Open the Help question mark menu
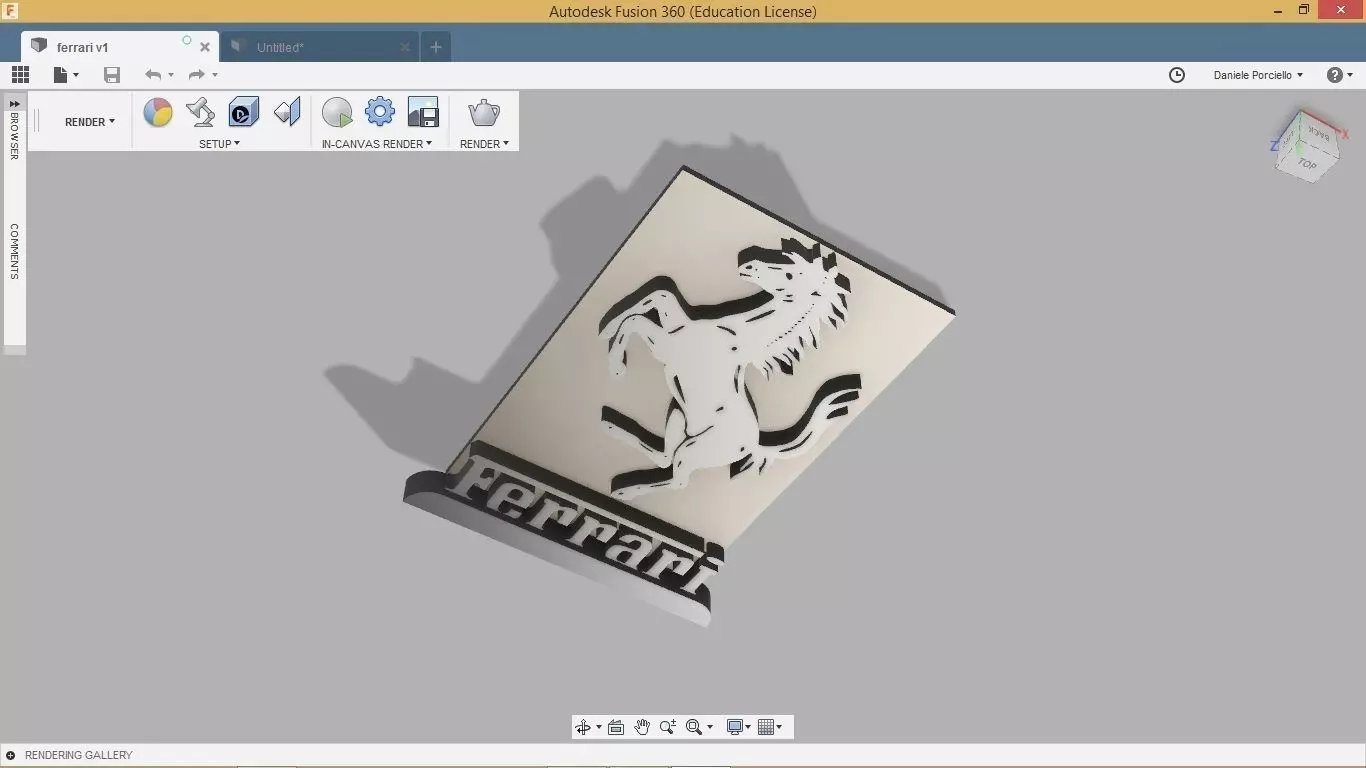Screen dimensions: 1366x768 point(1335,75)
